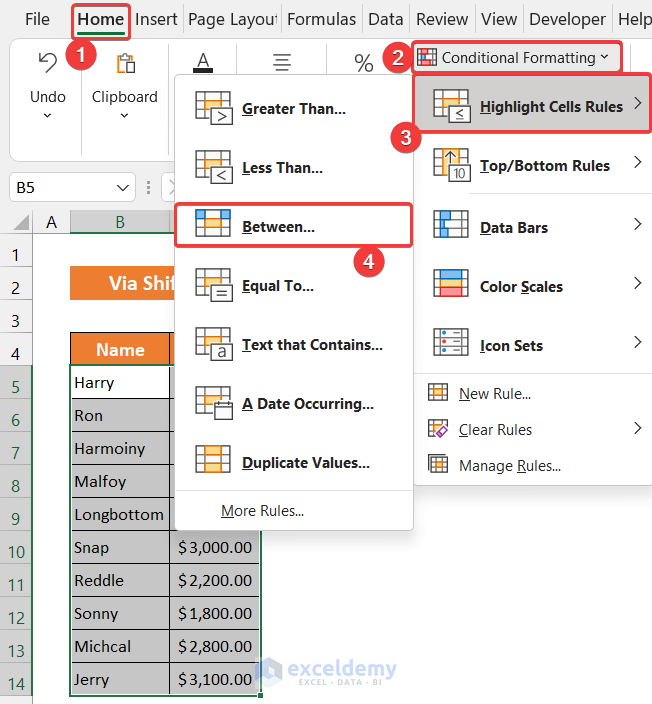652x704 pixels.
Task: Click the Undo arrow icon
Action: [x=48, y=62]
